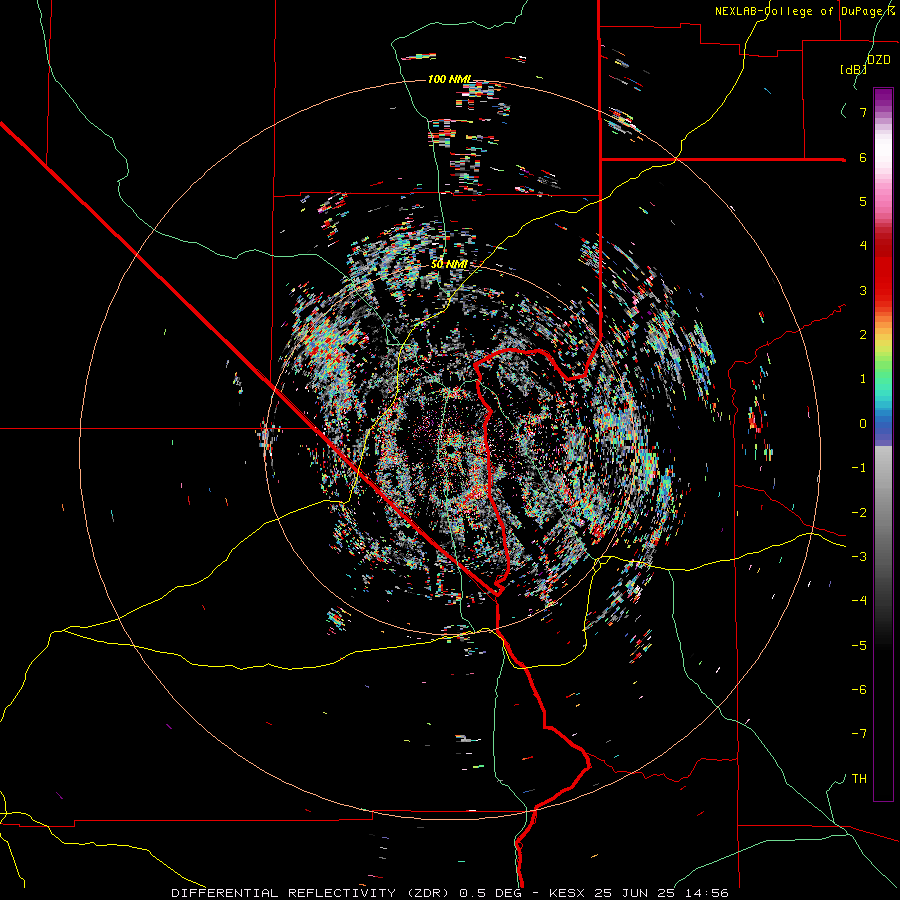Click the "0" value on the color scale

pos(863,424)
